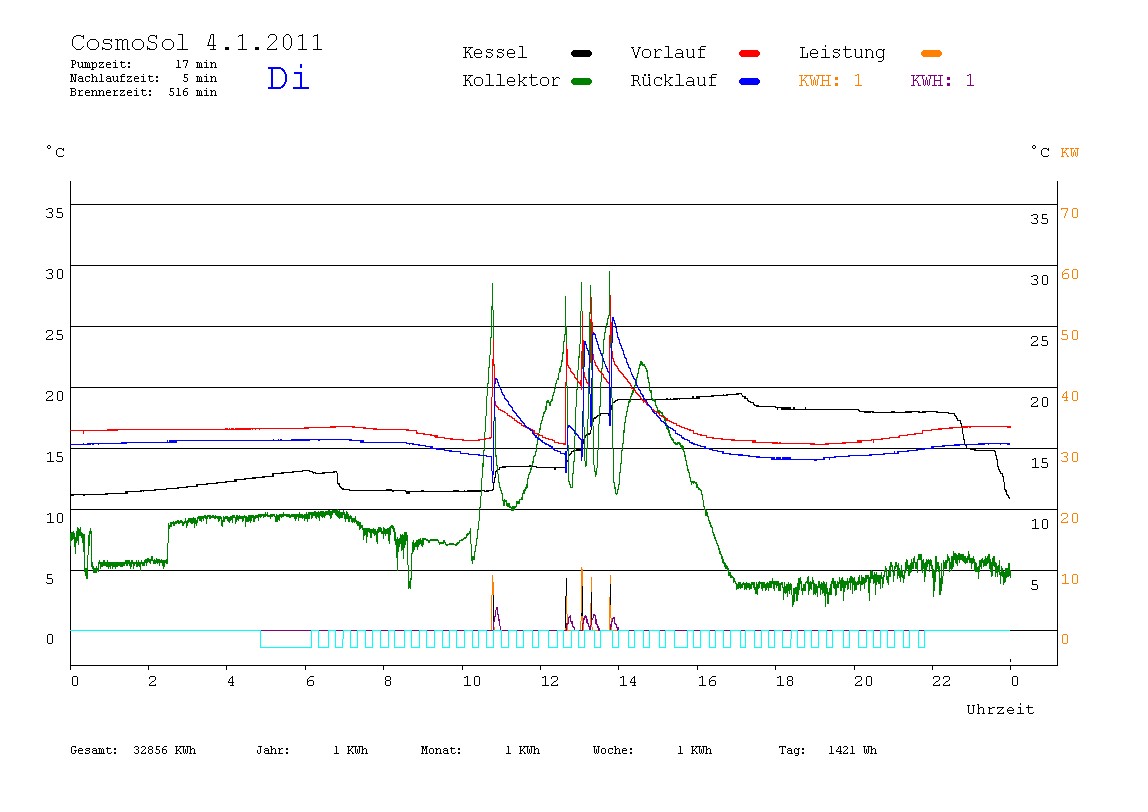Click the "Uhrzeit" time axis label
The width and height of the screenshot is (1148, 812).
tap(1000, 709)
